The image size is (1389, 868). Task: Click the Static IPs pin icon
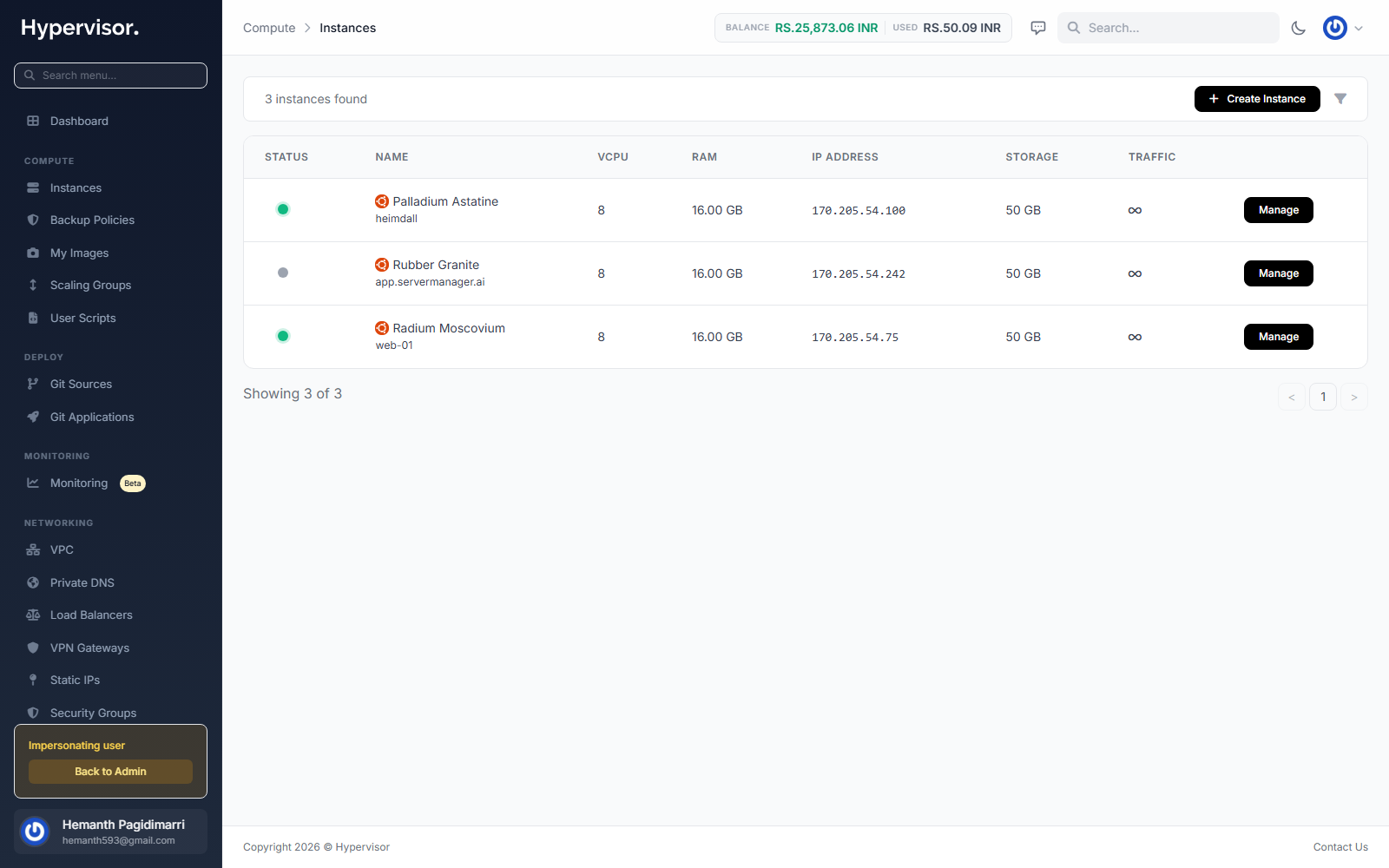click(33, 680)
